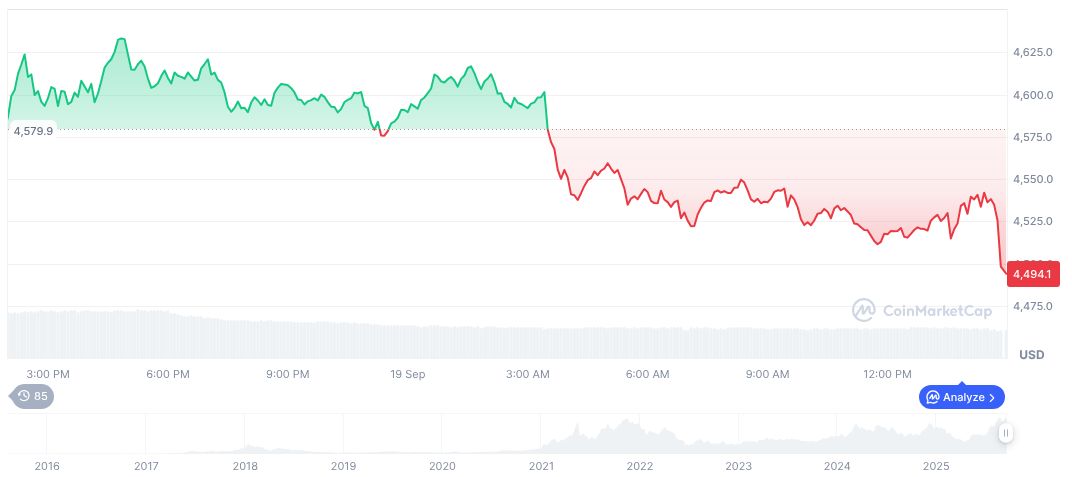Screen dimensions: 1072x477
Task: Click the 4,550.0 price axis label
Action: 1033,179
